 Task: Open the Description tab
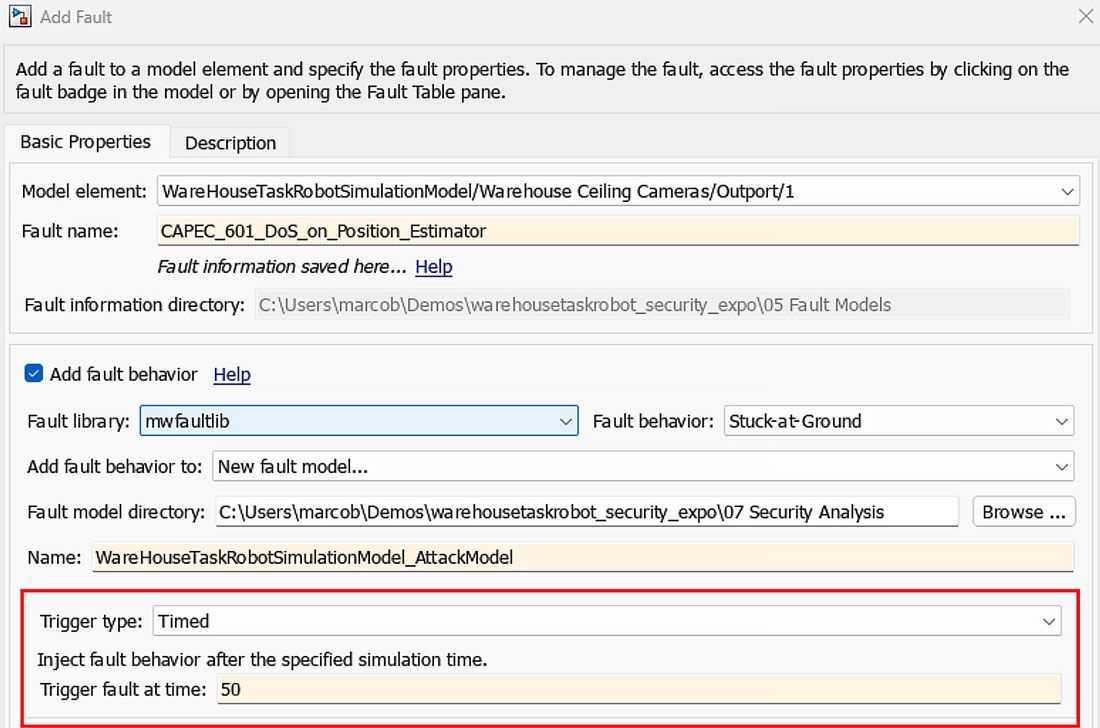coord(230,143)
